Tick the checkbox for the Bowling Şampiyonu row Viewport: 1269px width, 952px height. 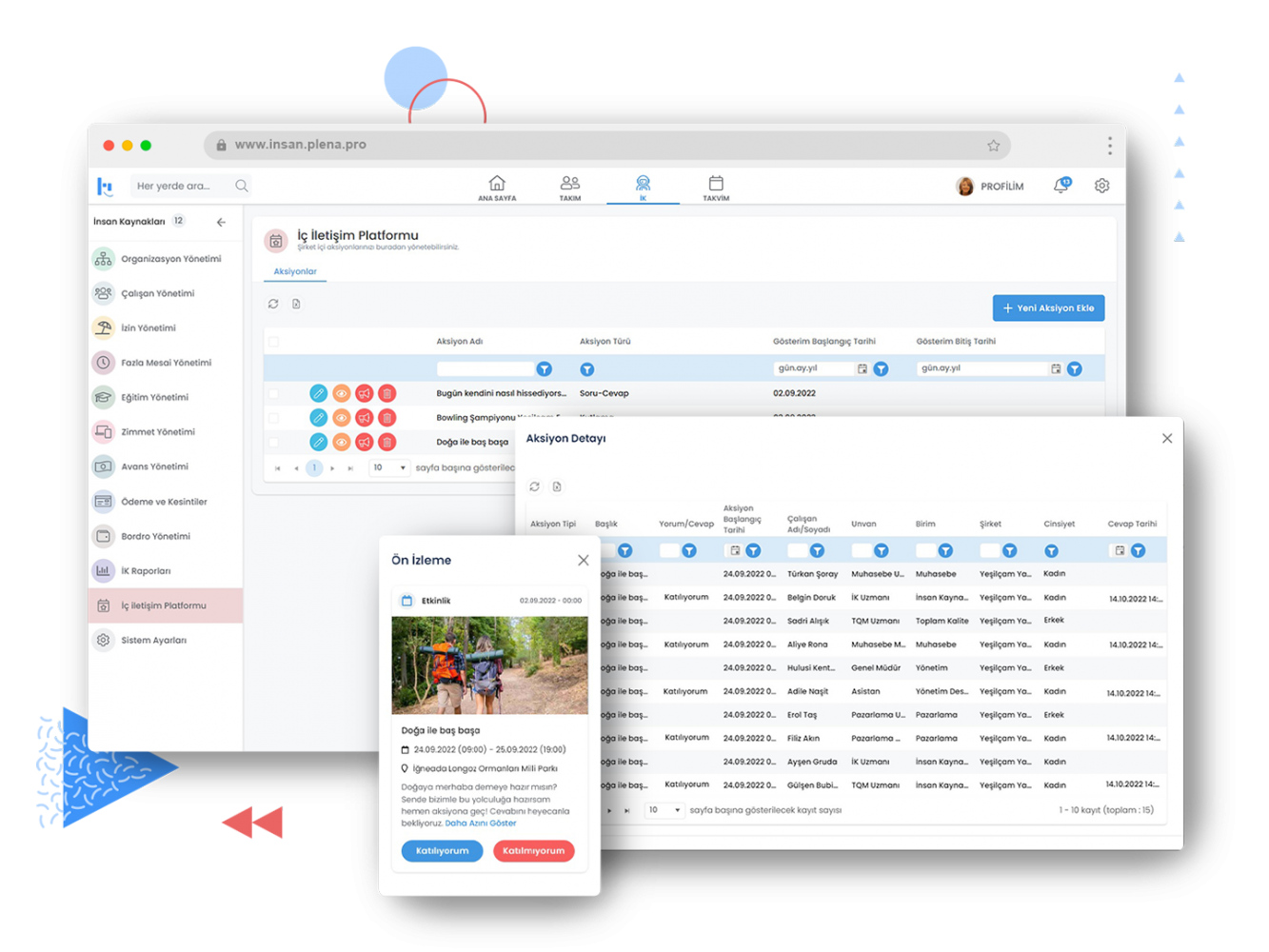[x=274, y=418]
